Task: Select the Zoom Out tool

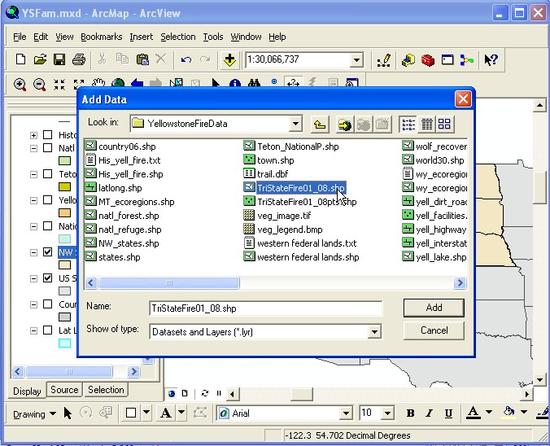Action: 39,85
